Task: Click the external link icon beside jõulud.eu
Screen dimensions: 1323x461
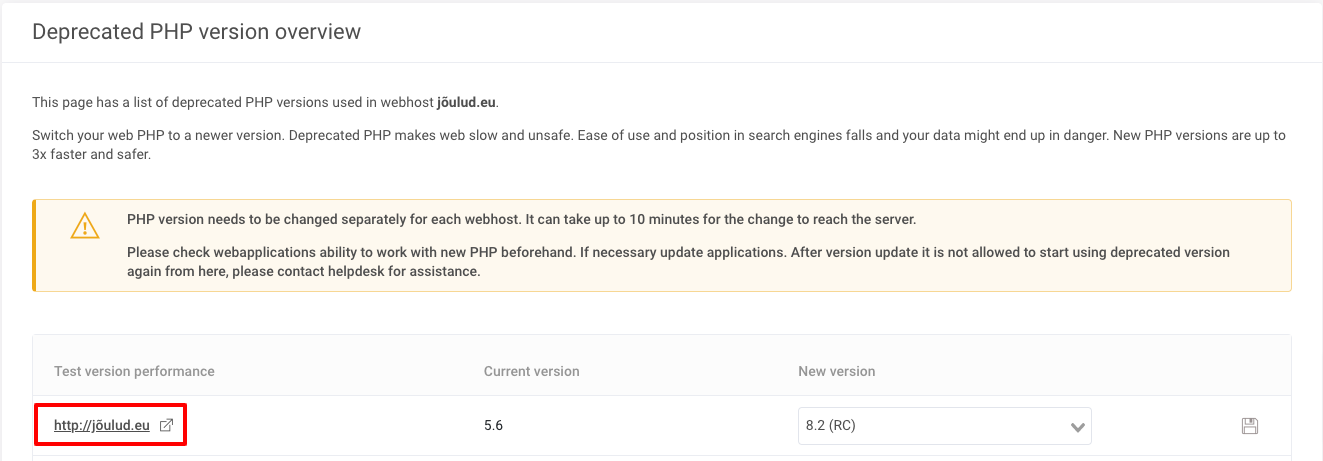Action: point(167,426)
